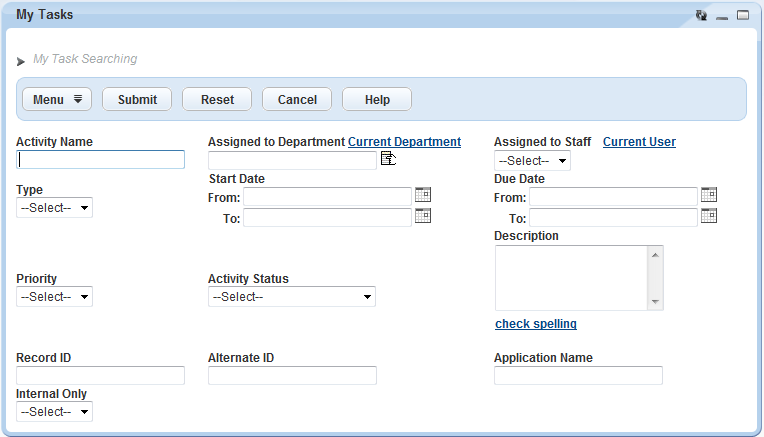Run check spelling on the description
Viewport: 764px width, 437px height.
pos(535,324)
